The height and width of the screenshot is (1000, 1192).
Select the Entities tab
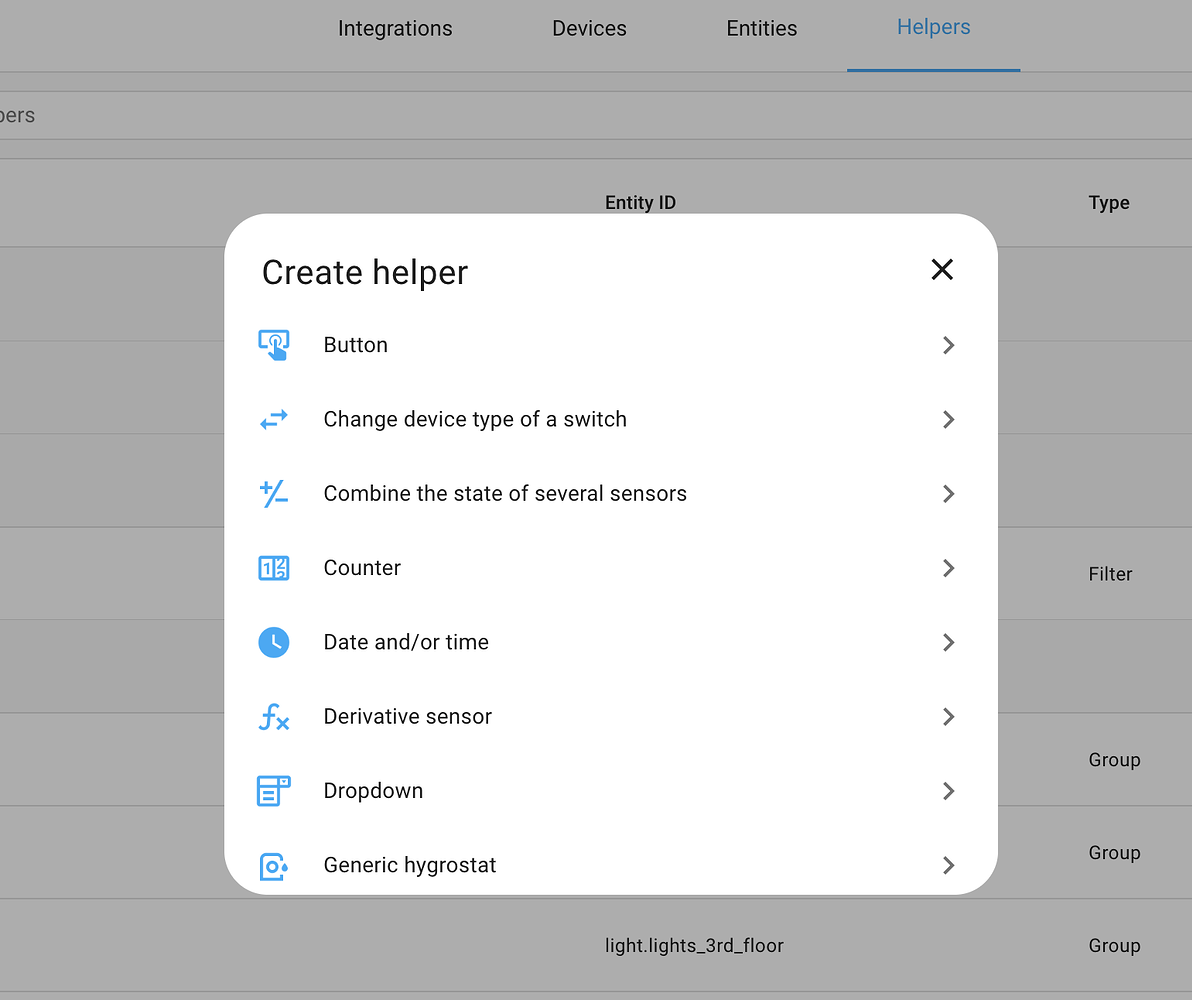(761, 28)
